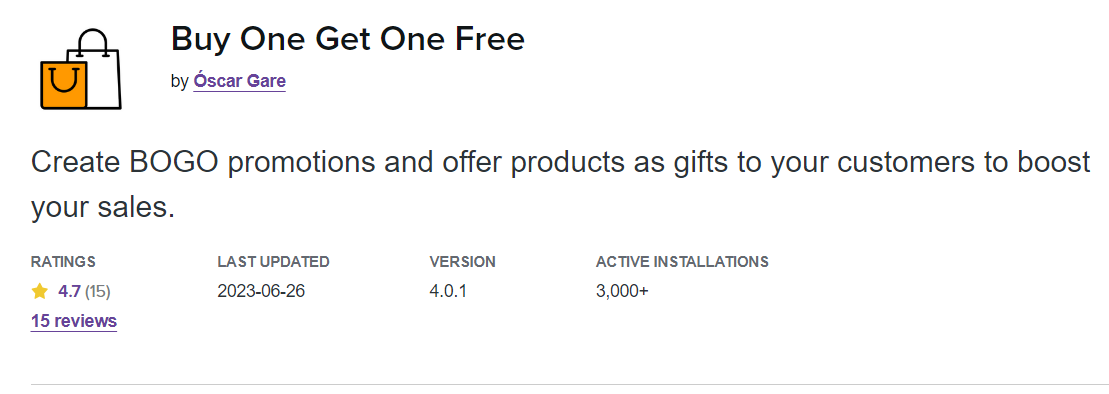Click the ACTIVE INSTALLATIONS label
The width and height of the screenshot is (1109, 394).
click(683, 262)
